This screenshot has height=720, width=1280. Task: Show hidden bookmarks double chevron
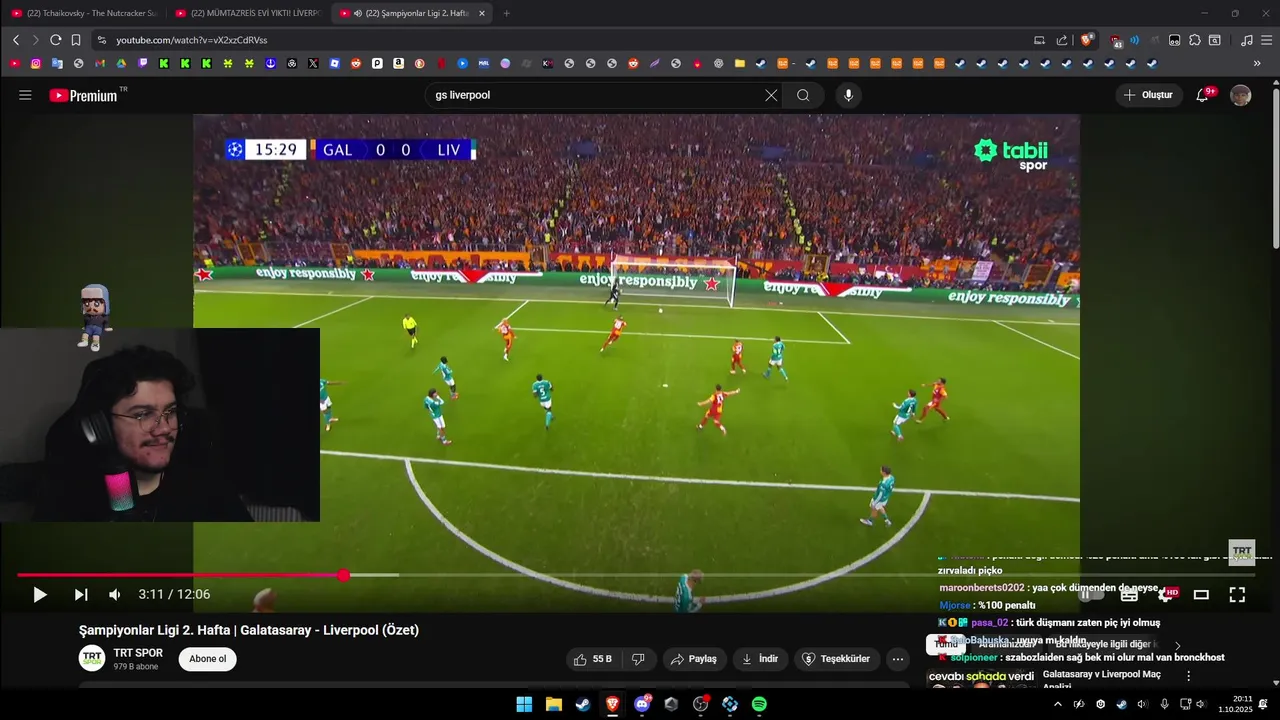coord(1257,63)
